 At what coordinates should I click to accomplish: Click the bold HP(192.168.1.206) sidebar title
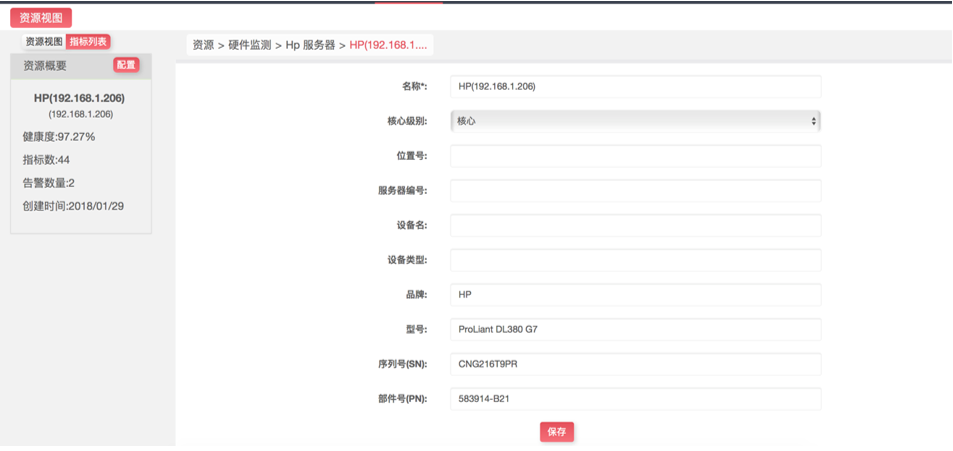pyautogui.click(x=80, y=98)
